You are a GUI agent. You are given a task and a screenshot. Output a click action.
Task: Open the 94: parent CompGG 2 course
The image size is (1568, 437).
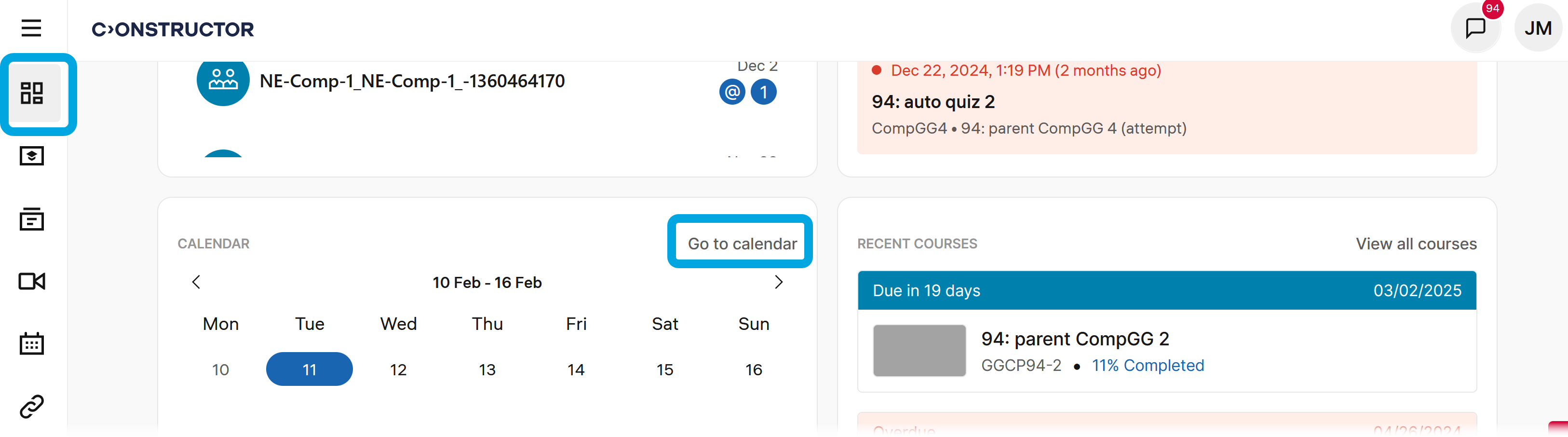(1074, 339)
